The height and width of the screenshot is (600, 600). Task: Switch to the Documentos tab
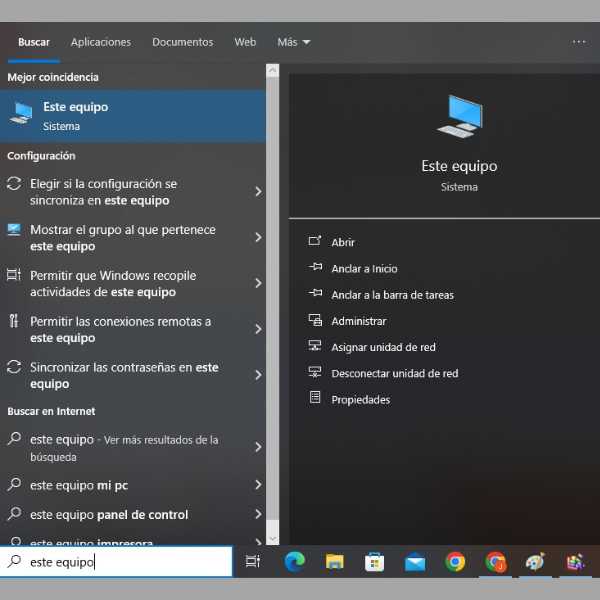(182, 42)
